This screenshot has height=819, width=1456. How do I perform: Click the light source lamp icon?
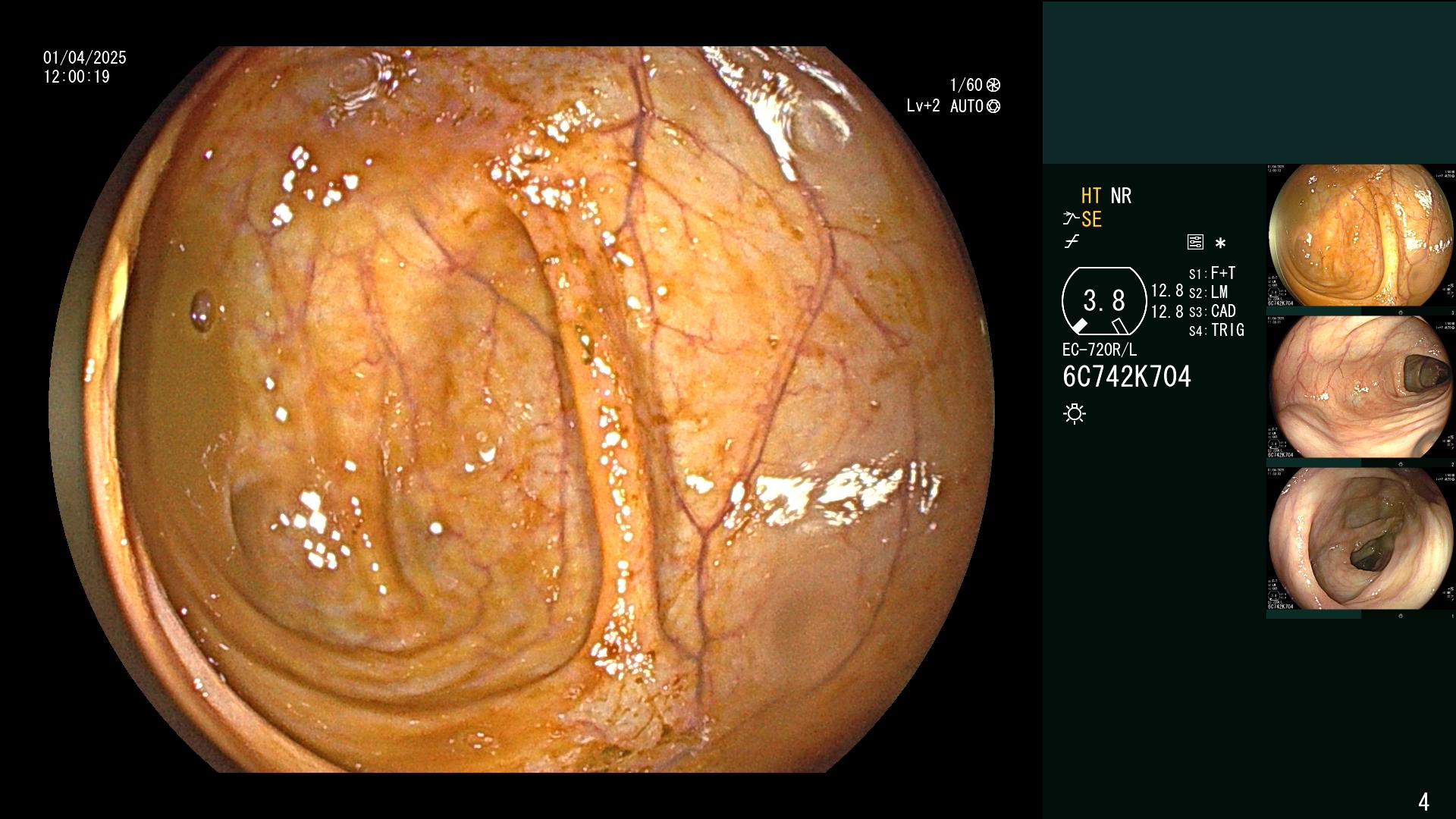(1075, 413)
